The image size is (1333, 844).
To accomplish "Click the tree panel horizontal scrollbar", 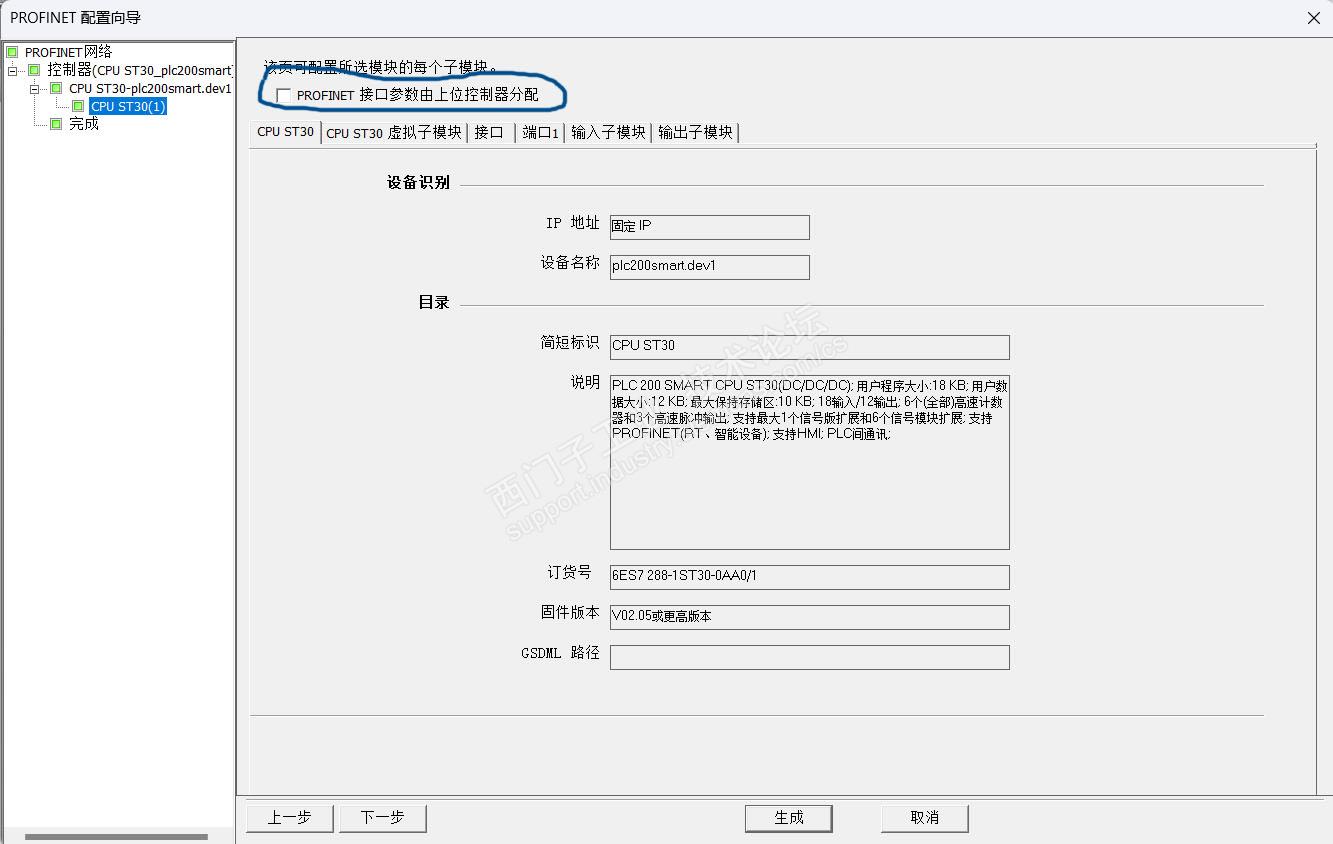I will [116, 836].
